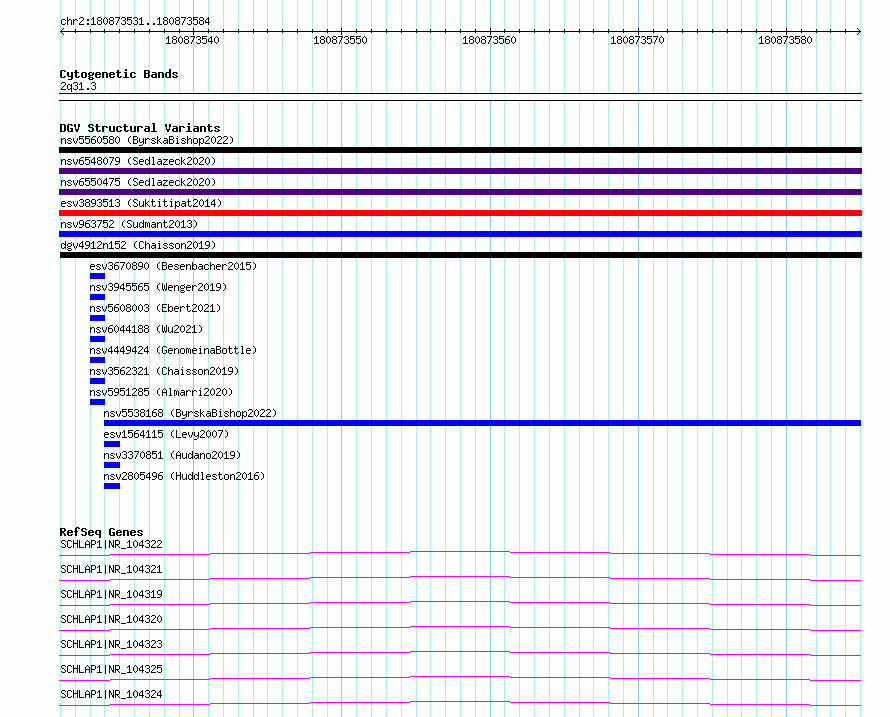This screenshot has height=717, width=890.
Task: Open the SCHLAP1|NR_104324 transcript label
Action: coord(111,694)
